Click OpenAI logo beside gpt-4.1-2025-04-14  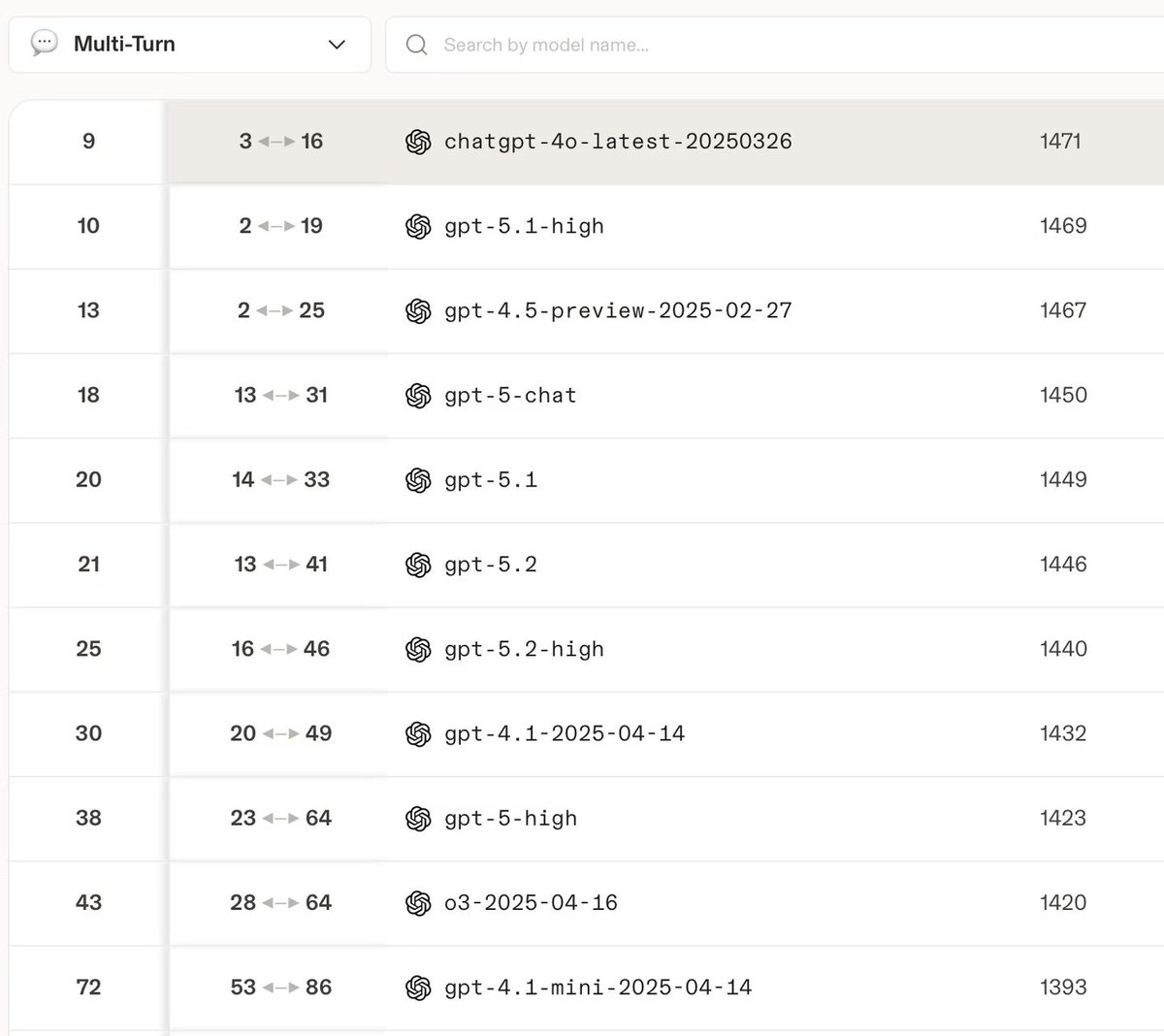click(418, 733)
